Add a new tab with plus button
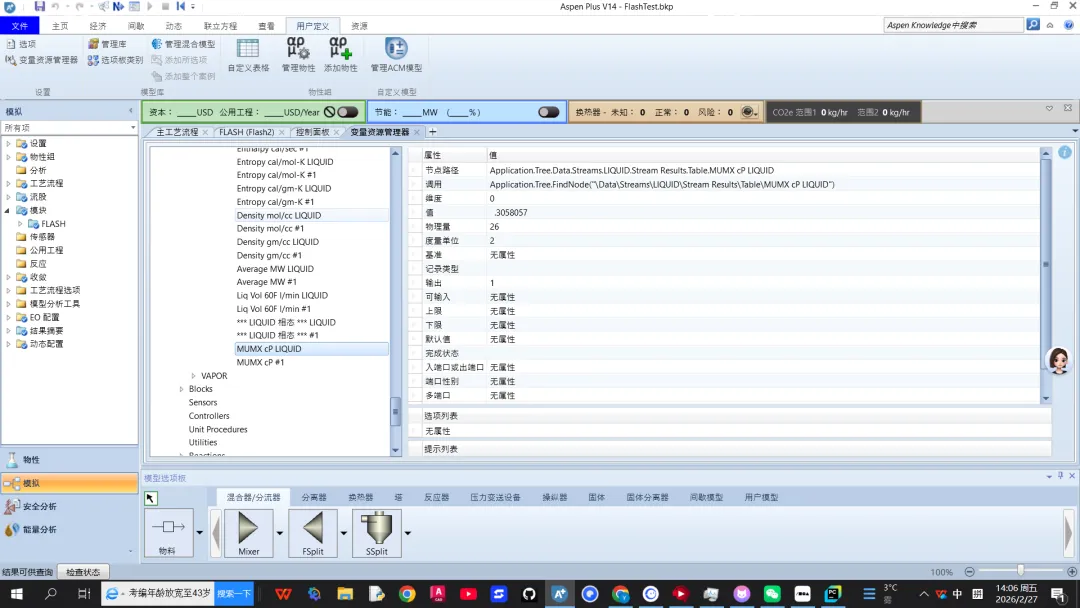The width and height of the screenshot is (1080, 608). point(433,132)
